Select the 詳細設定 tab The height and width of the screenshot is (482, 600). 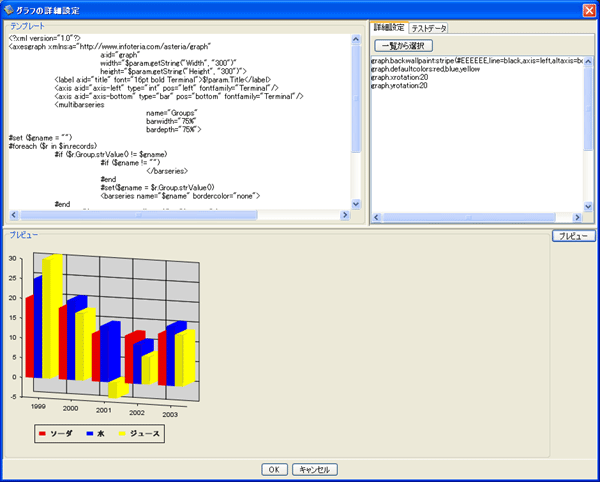click(388, 27)
